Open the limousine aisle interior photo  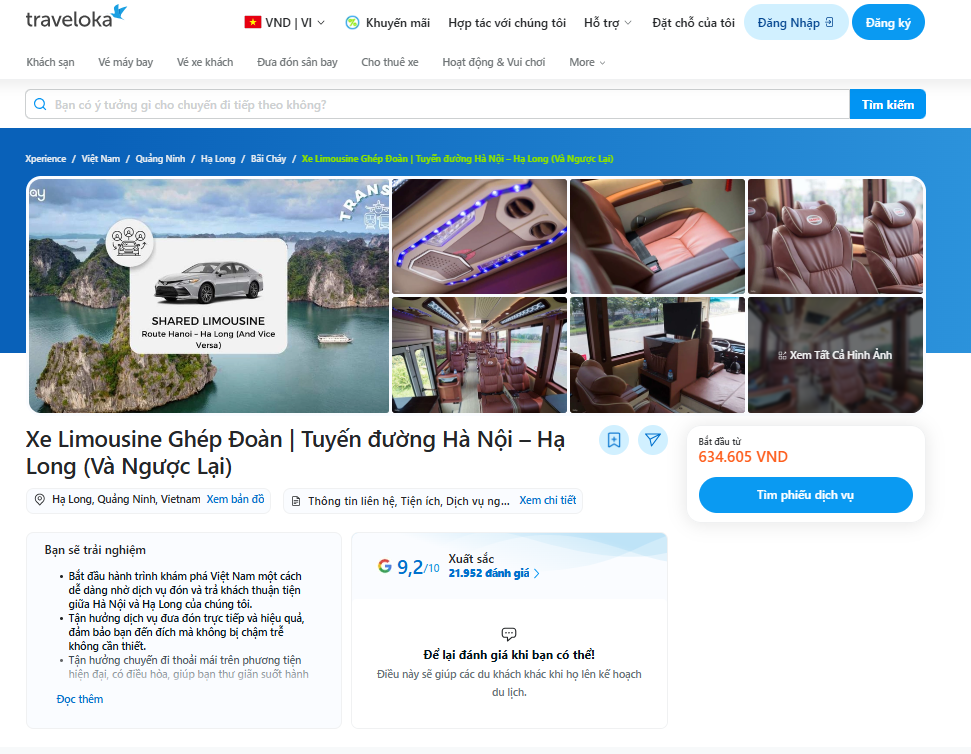tap(479, 355)
